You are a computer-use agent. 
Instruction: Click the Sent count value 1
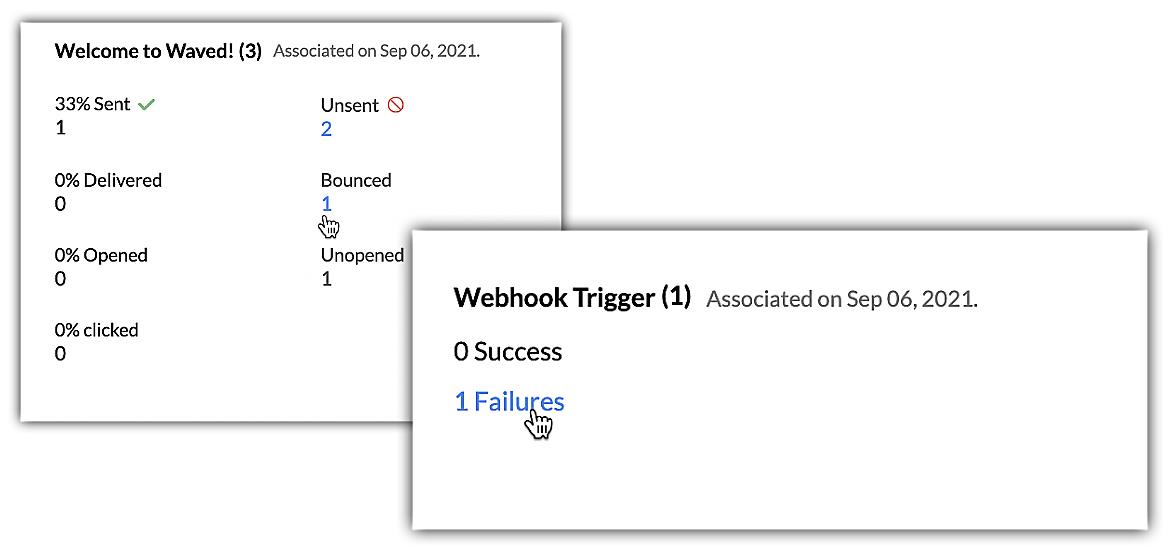click(60, 128)
